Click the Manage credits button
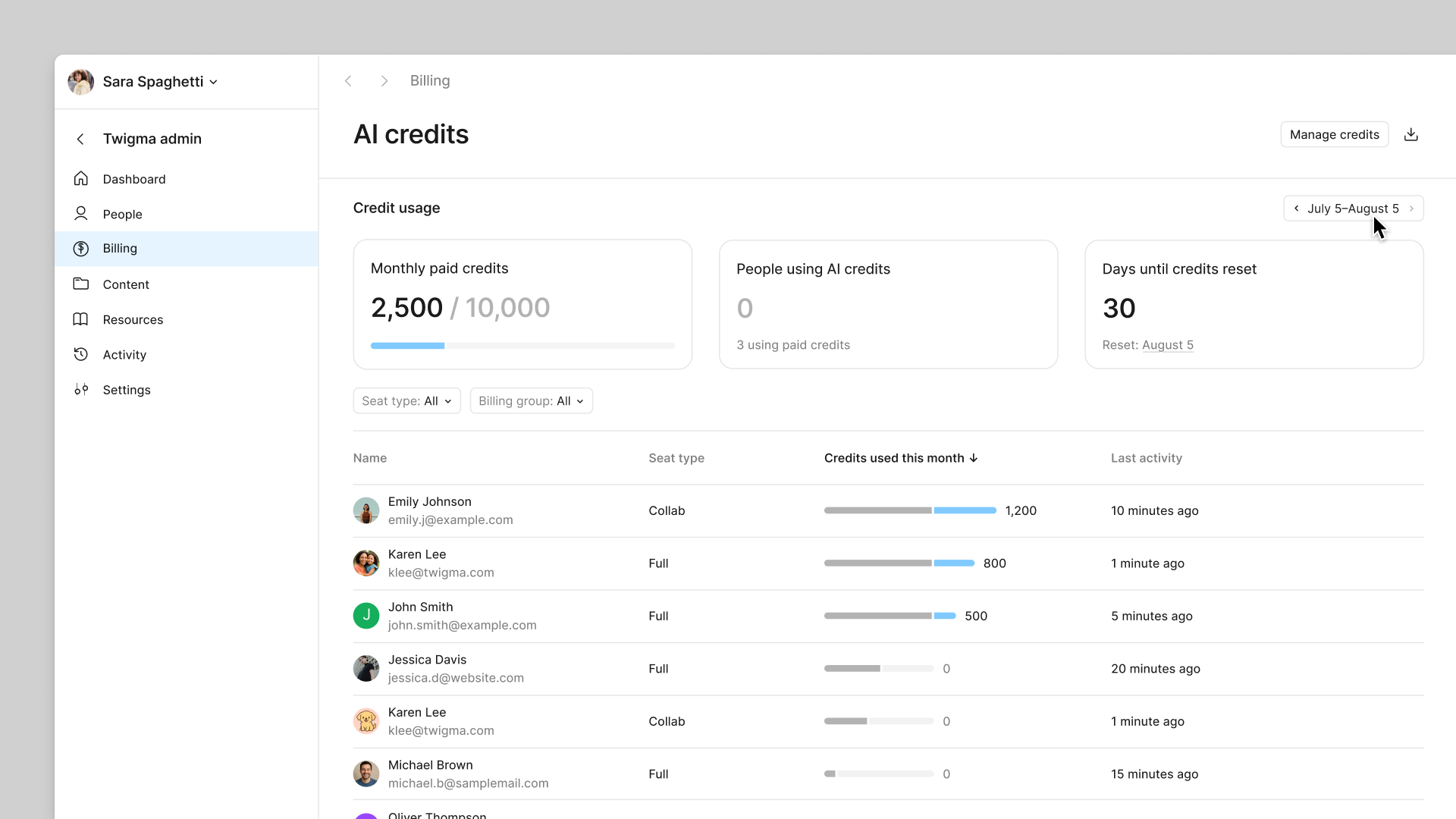The width and height of the screenshot is (1456, 819). pos(1334,134)
